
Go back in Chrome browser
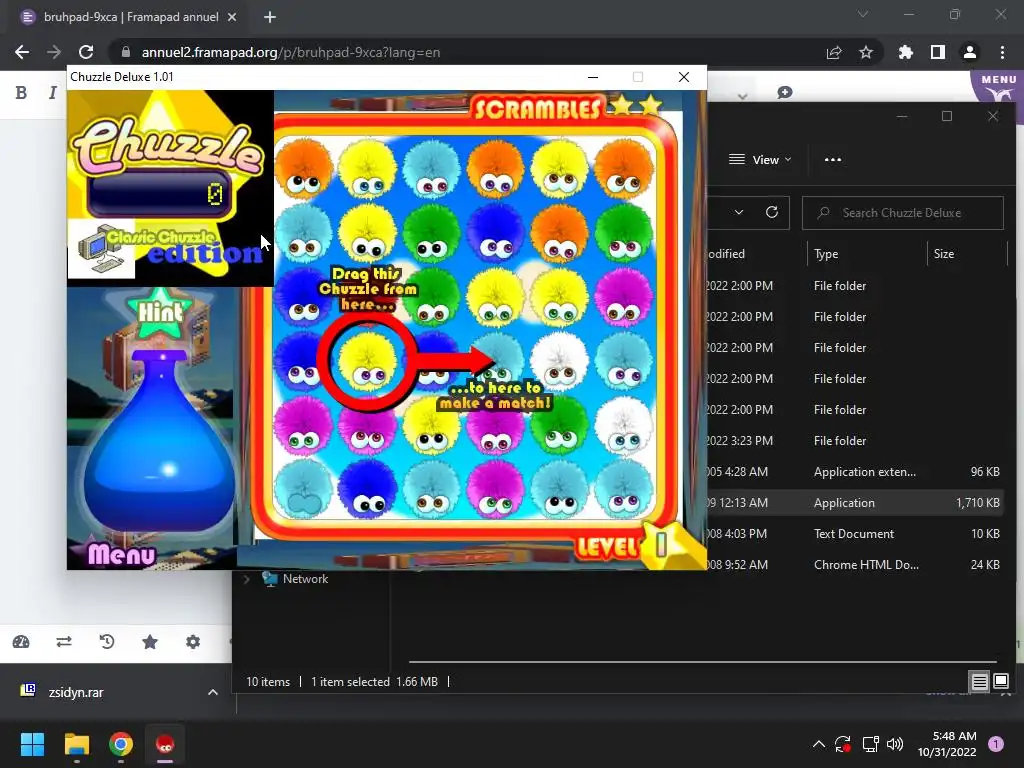click(x=22, y=52)
